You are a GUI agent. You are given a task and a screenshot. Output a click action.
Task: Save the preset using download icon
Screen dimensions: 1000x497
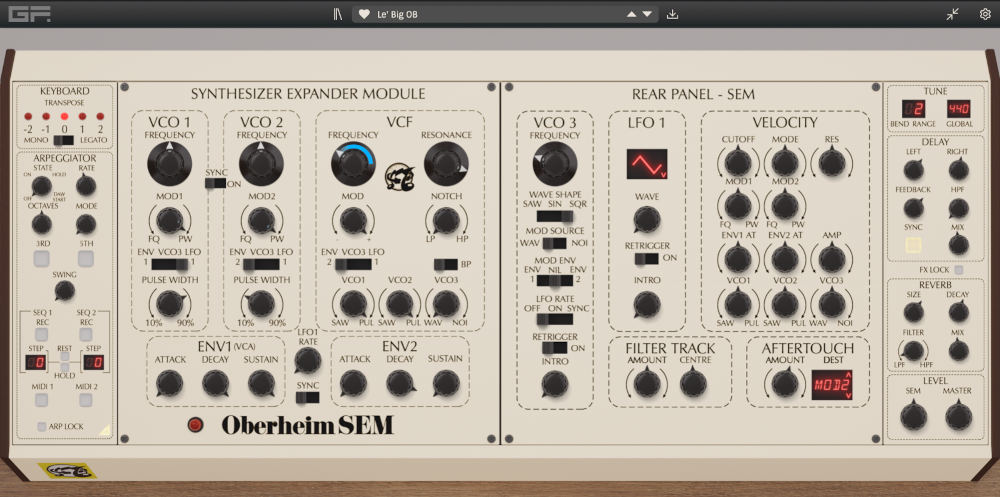[x=672, y=14]
